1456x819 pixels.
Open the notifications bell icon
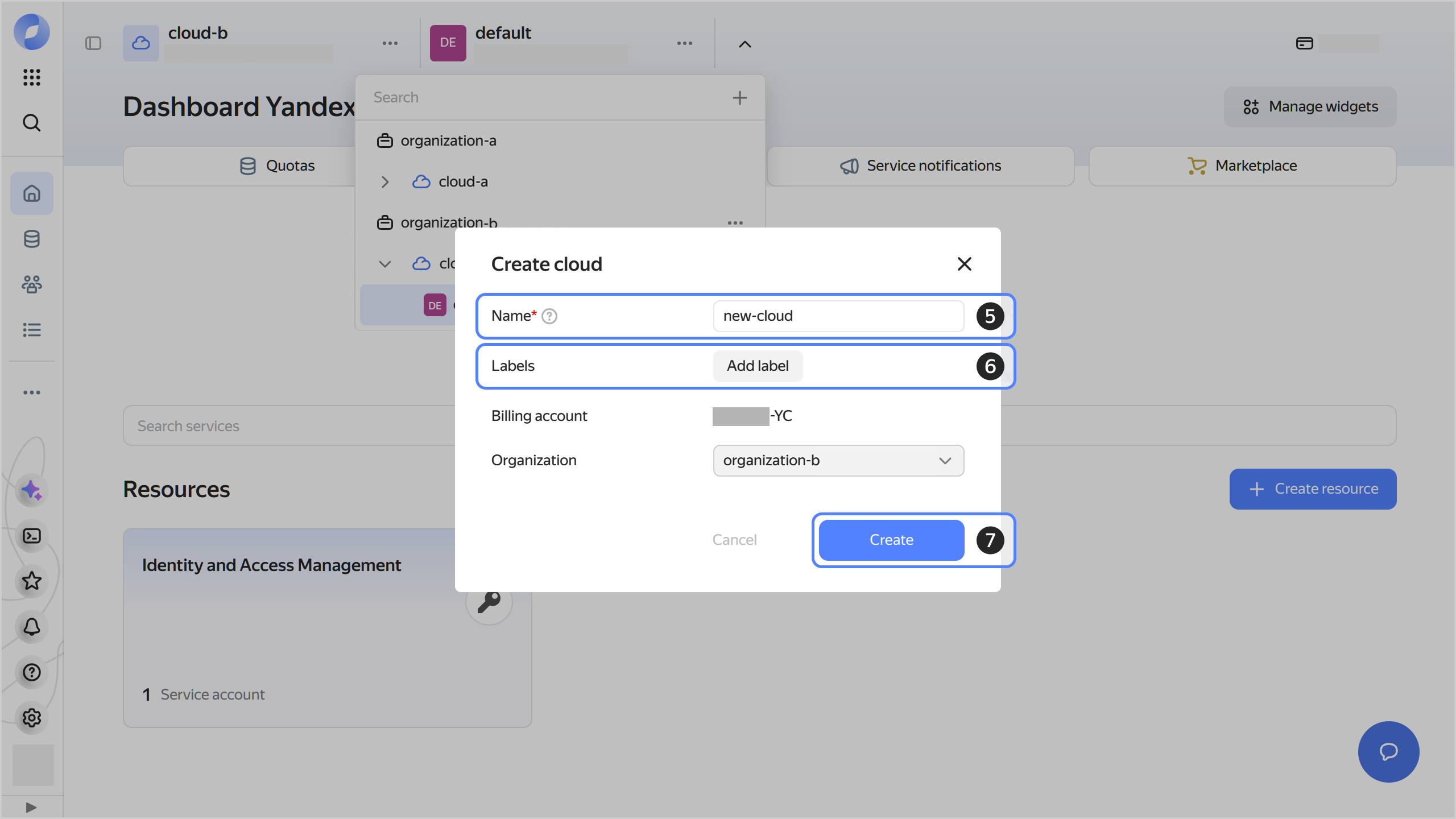click(x=32, y=627)
